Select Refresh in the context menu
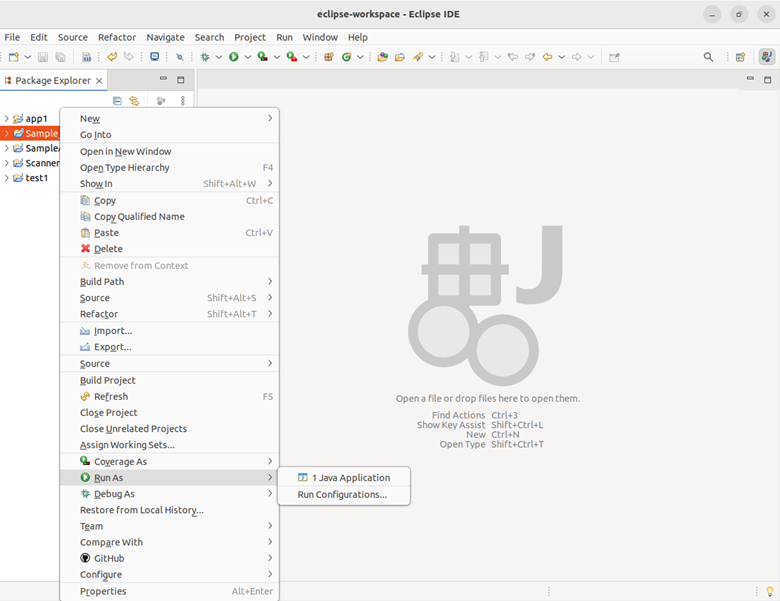This screenshot has height=601, width=780. click(x=110, y=397)
